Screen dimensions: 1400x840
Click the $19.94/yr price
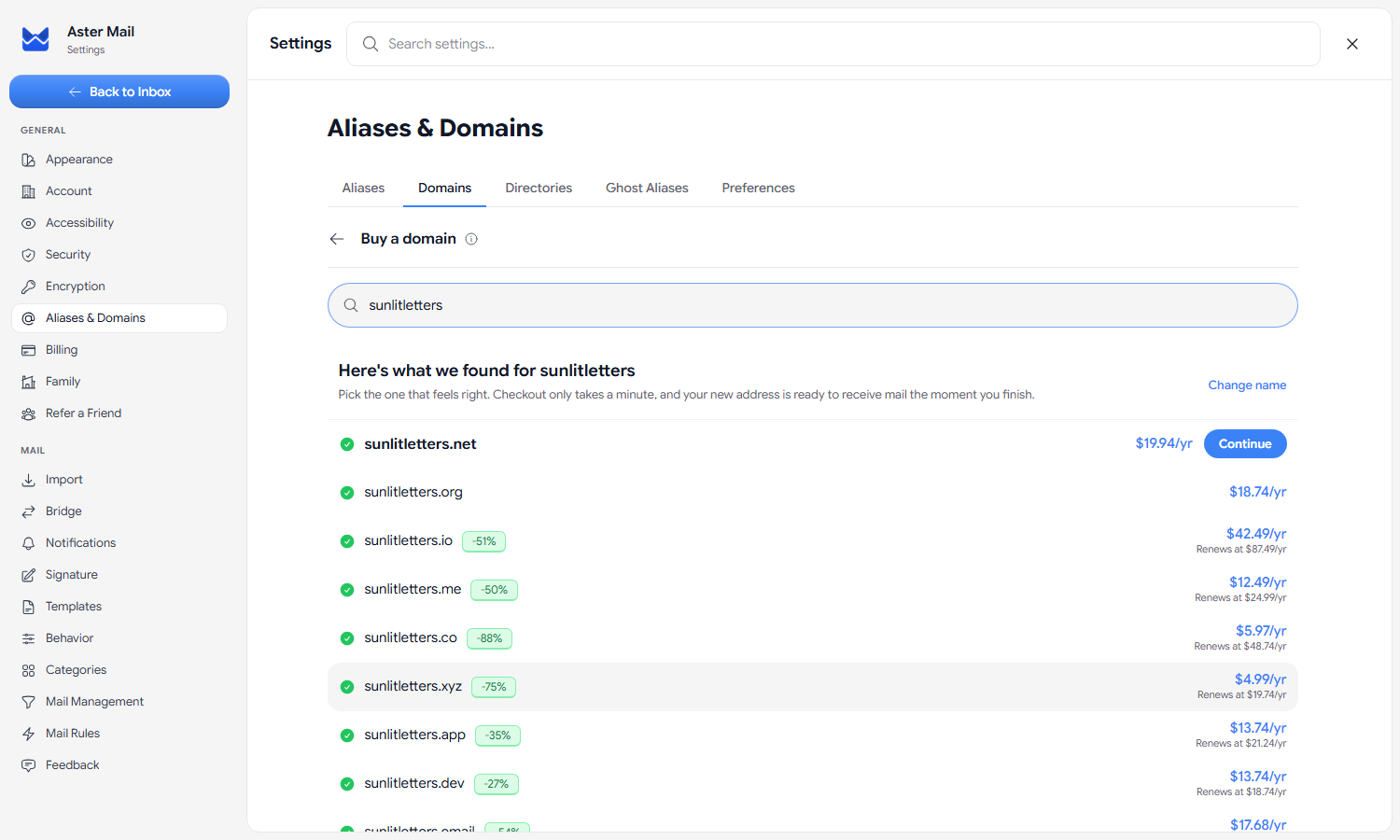pos(1164,443)
